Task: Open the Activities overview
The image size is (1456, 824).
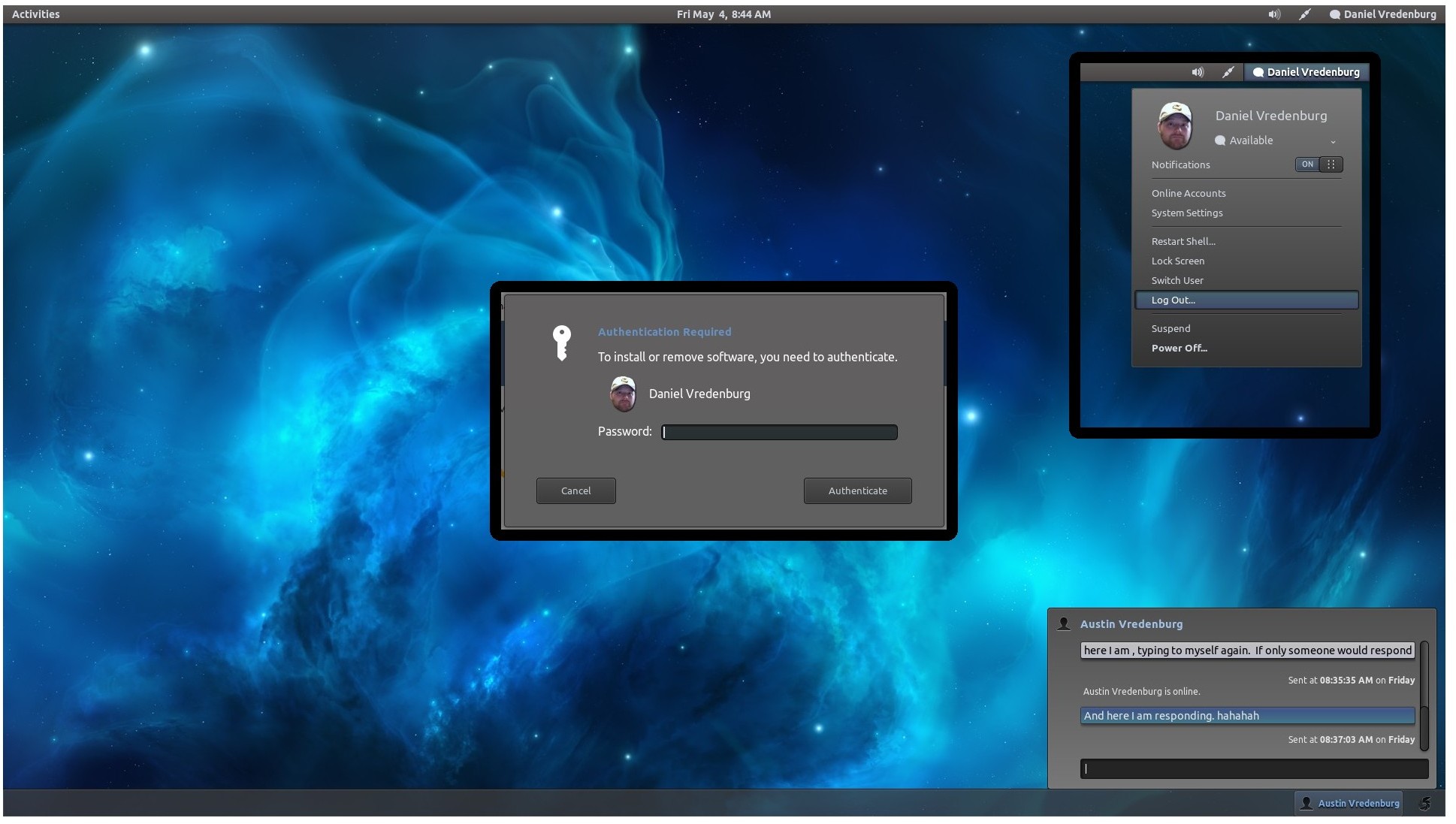Action: pos(35,14)
